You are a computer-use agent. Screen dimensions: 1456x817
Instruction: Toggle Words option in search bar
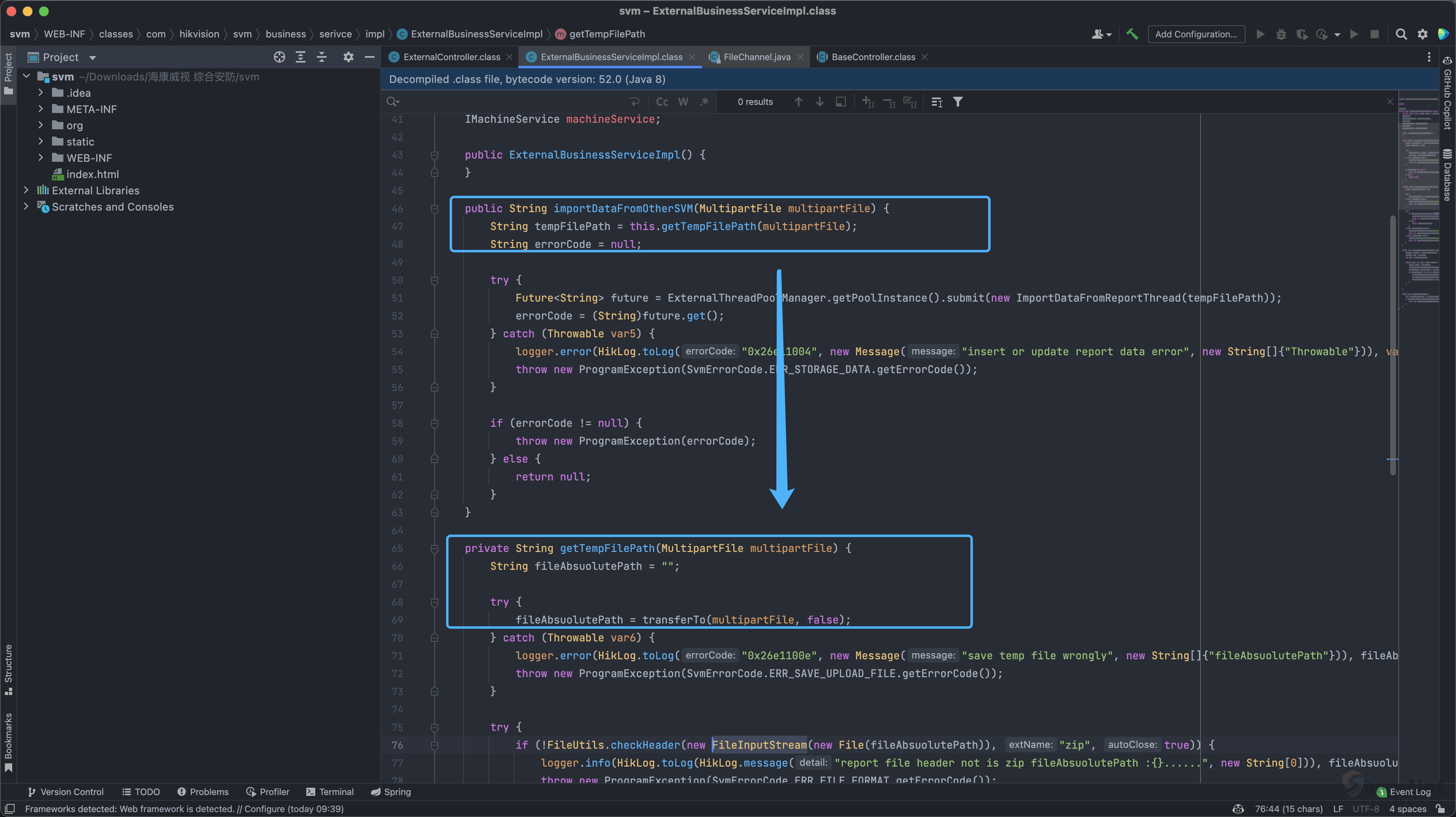point(683,102)
